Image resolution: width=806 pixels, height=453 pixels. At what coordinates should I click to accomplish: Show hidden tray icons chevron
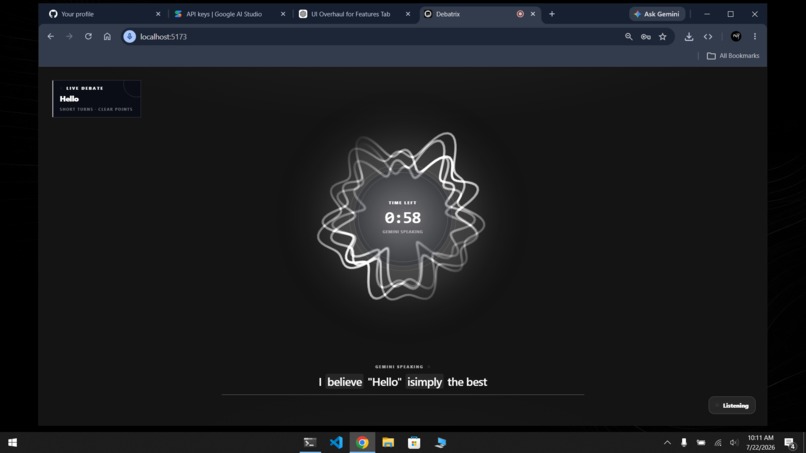coord(667,442)
